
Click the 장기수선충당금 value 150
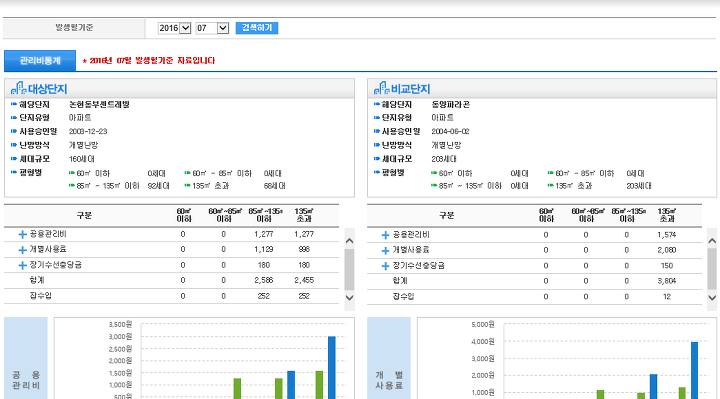tap(667, 266)
